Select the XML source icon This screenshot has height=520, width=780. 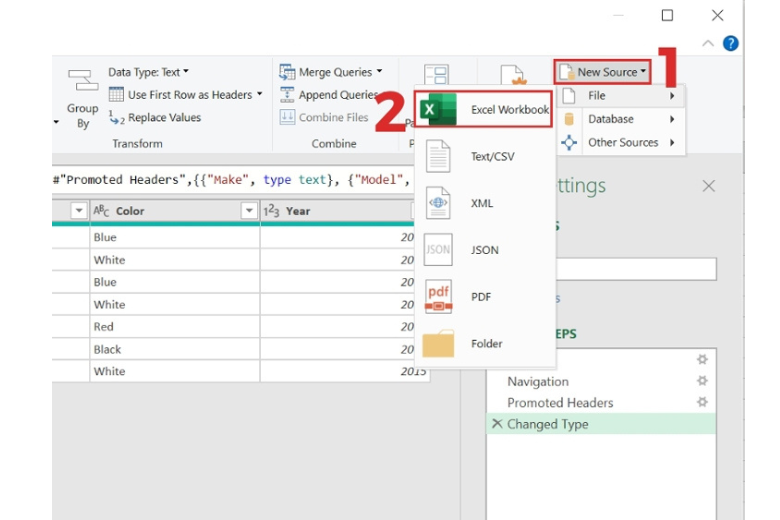click(438, 203)
